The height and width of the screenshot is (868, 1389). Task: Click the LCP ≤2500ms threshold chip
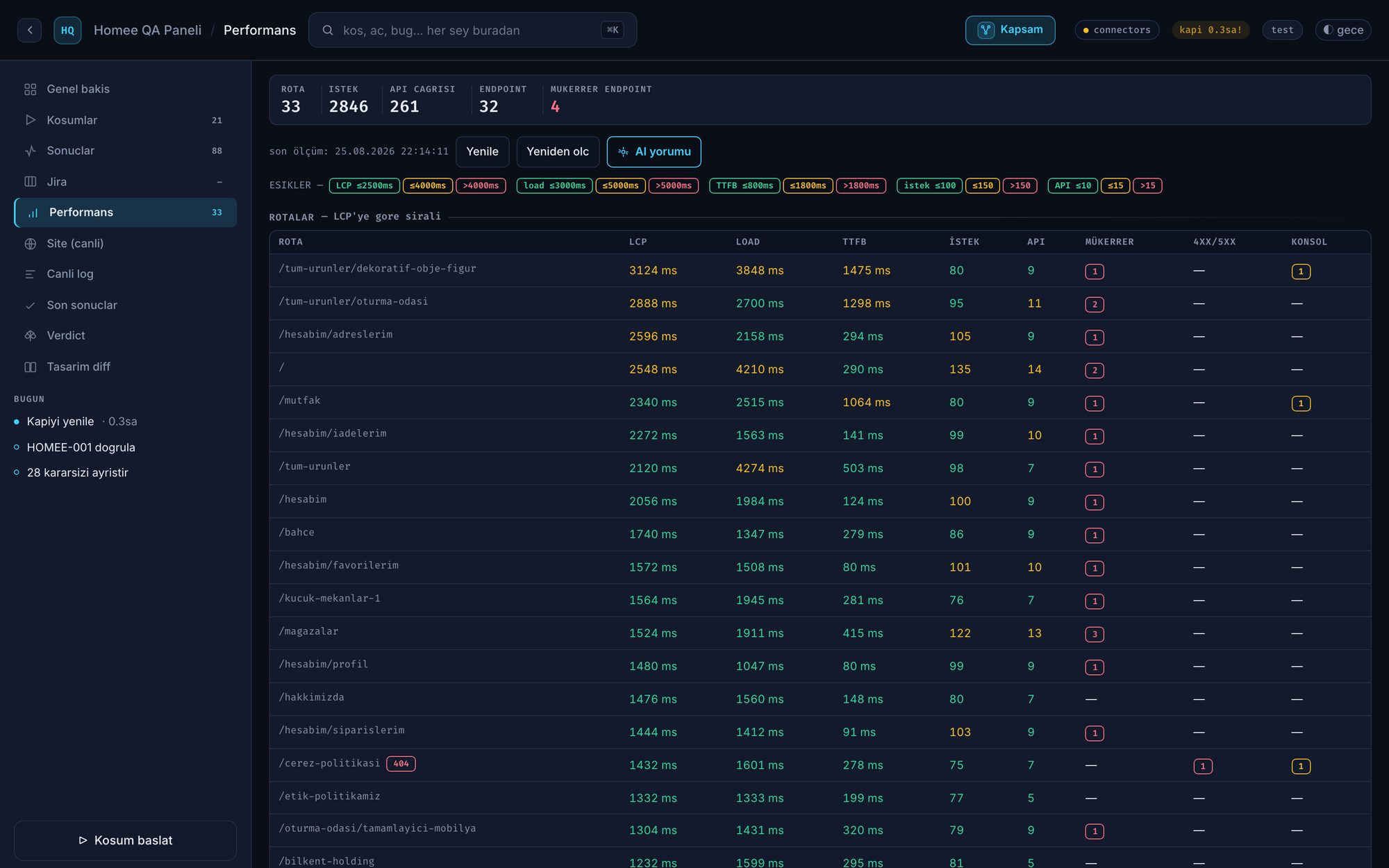pos(365,185)
